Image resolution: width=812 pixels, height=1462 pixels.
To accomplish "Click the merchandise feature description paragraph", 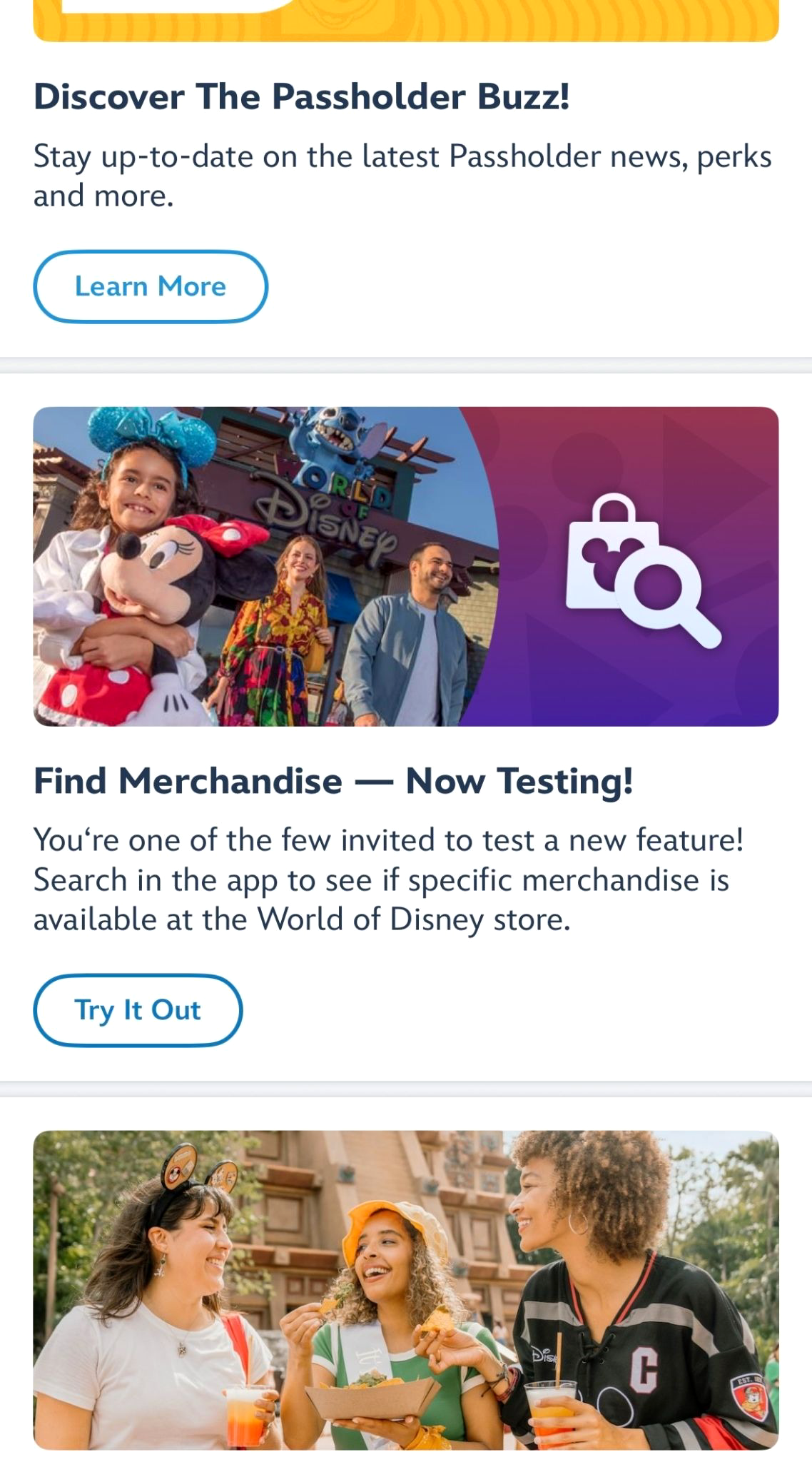I will [x=388, y=879].
